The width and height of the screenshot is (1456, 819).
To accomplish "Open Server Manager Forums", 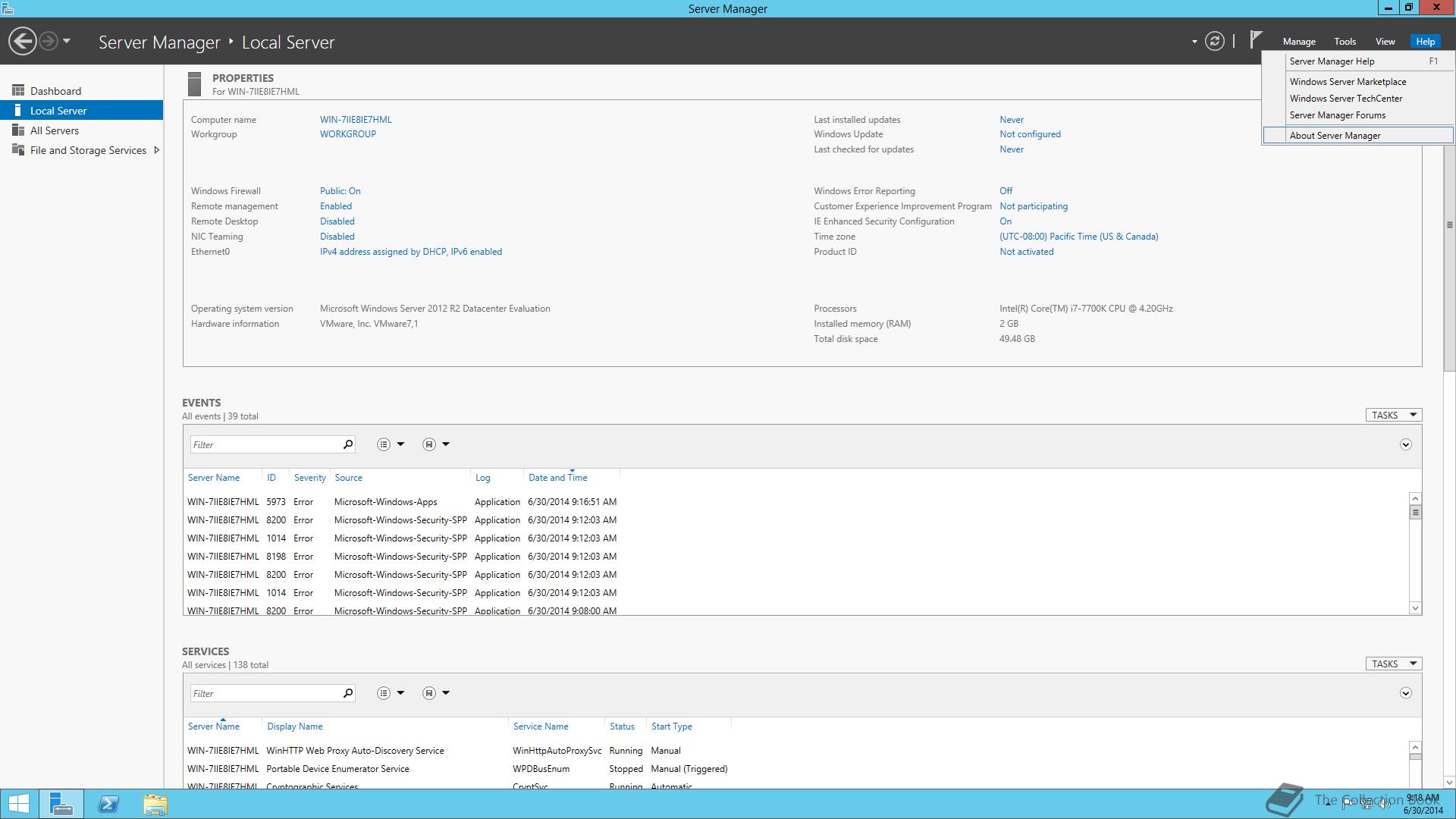I will pos(1357,115).
